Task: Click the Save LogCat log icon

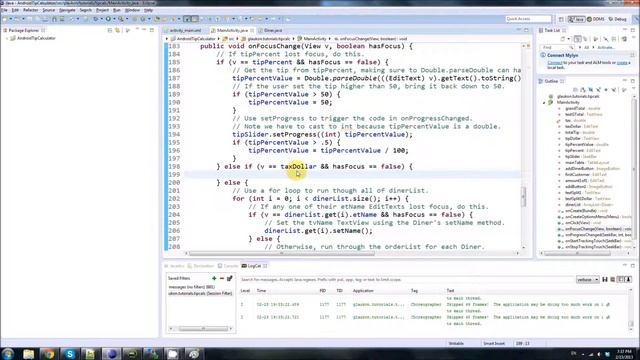Action: tap(605, 280)
